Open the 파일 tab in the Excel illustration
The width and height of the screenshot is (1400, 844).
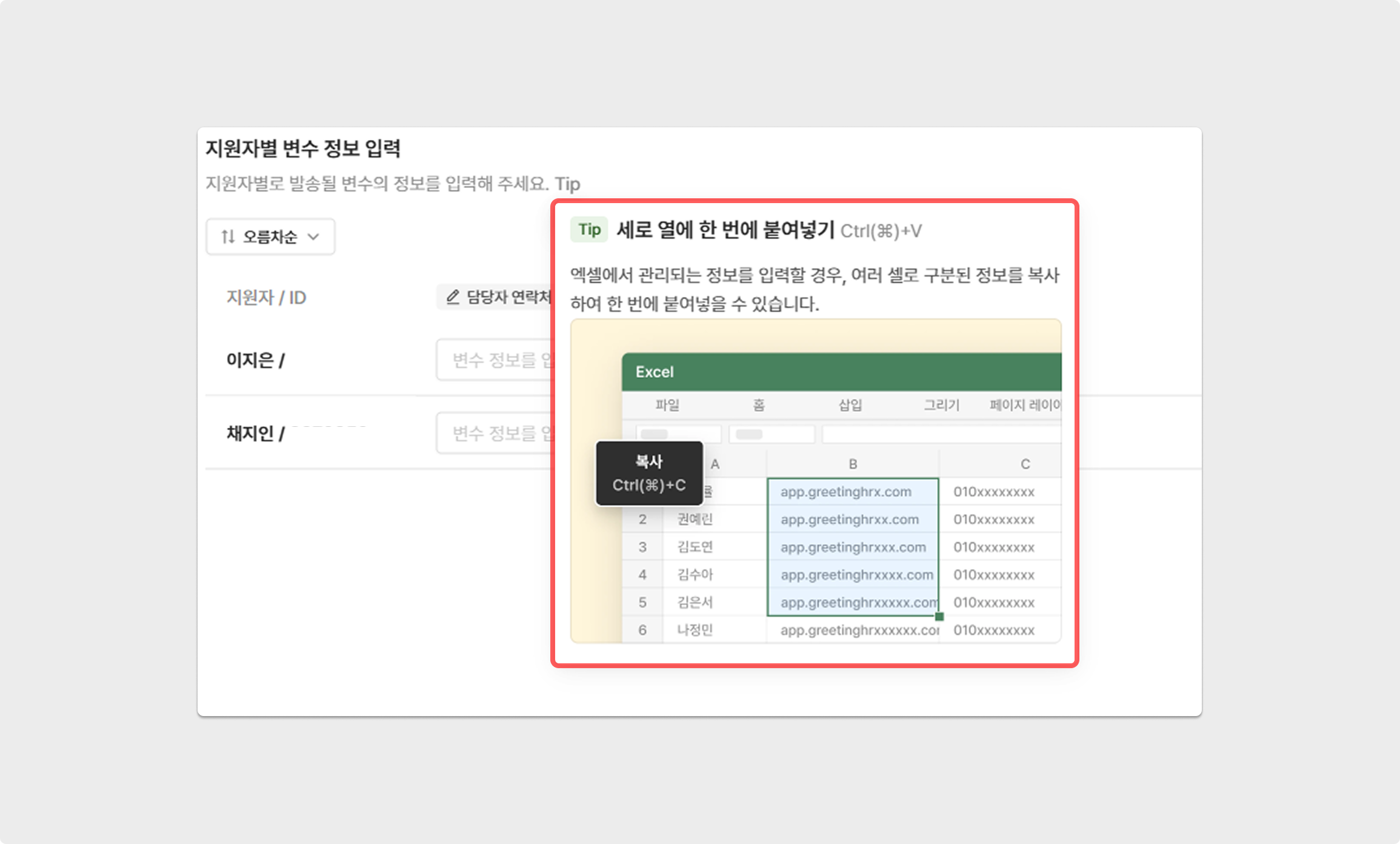coord(667,405)
